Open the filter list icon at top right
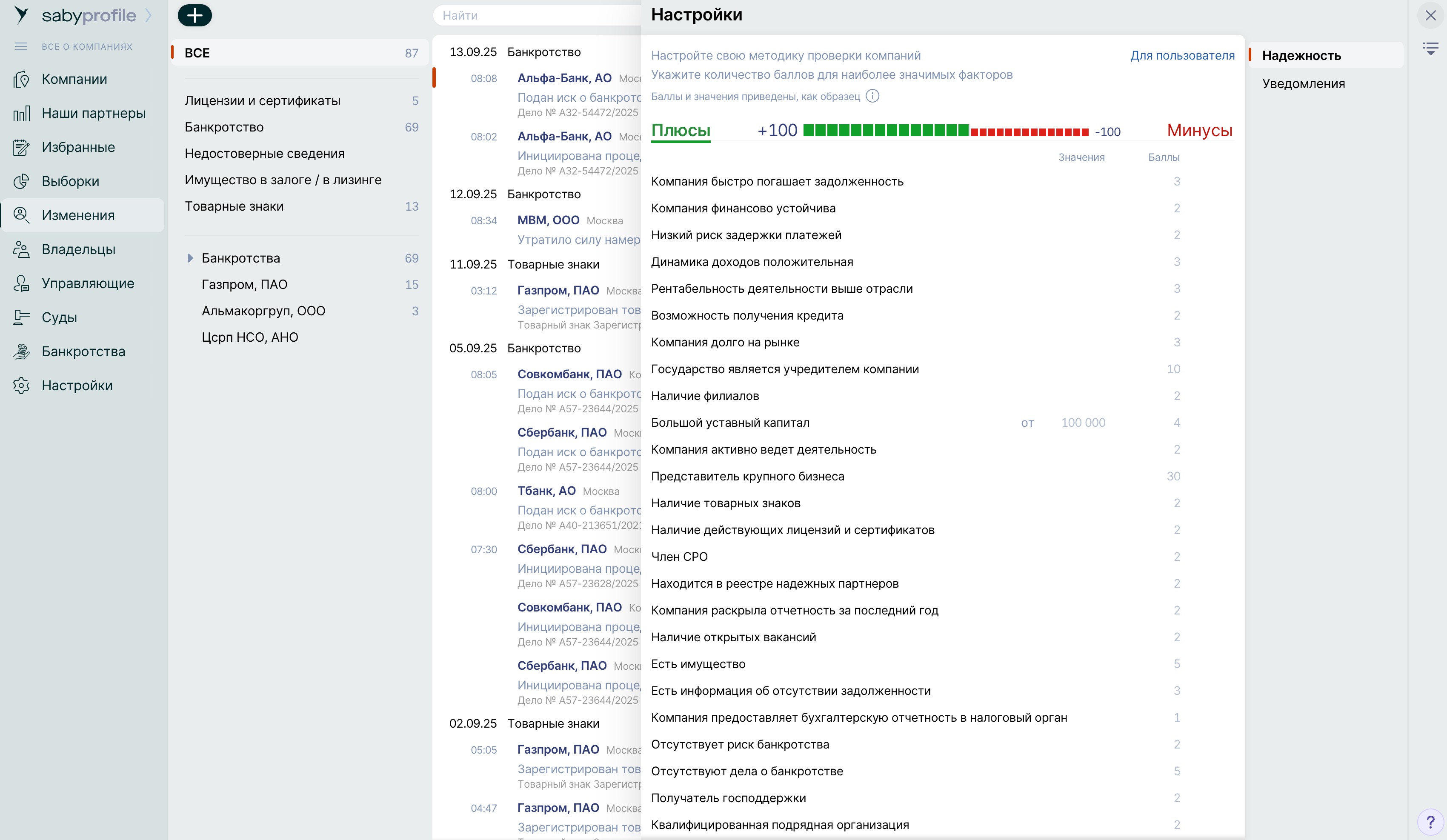The width and height of the screenshot is (1447, 840). pos(1430,49)
